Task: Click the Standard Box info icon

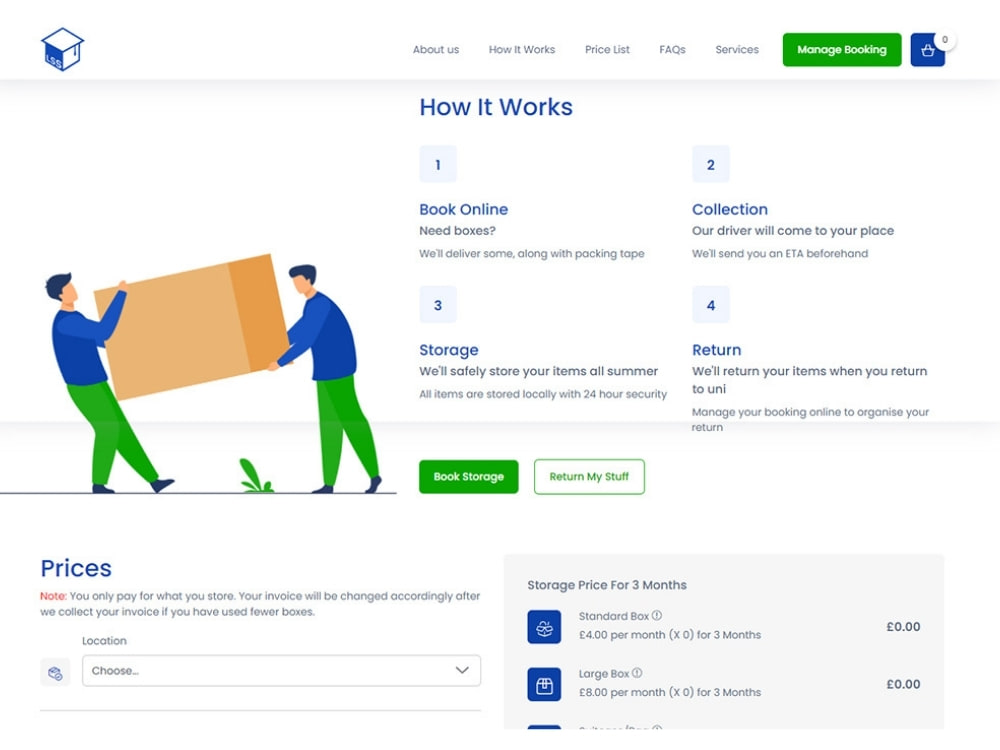Action: click(x=657, y=615)
